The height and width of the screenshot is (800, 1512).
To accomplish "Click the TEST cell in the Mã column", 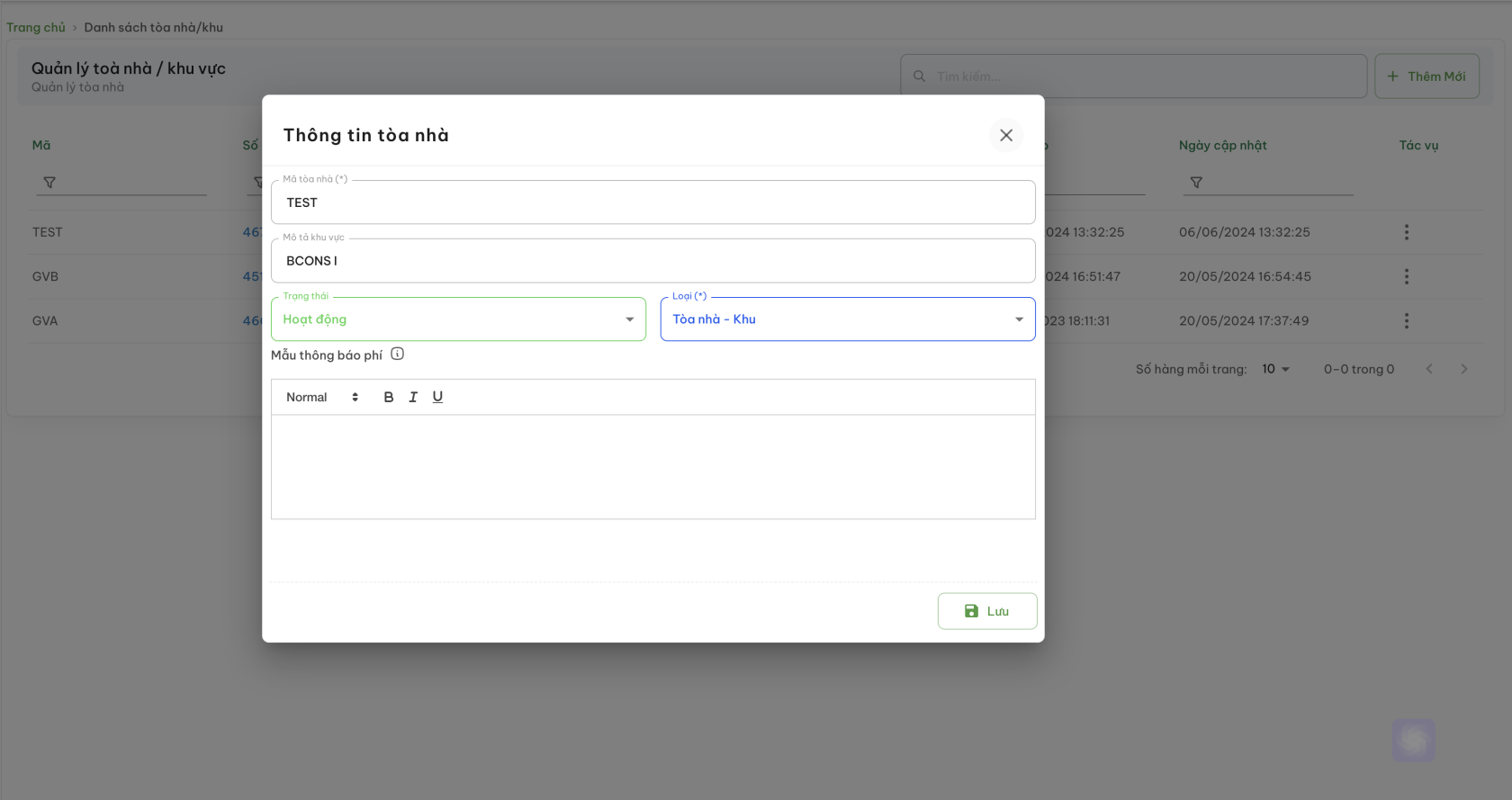I will pyautogui.click(x=48, y=232).
